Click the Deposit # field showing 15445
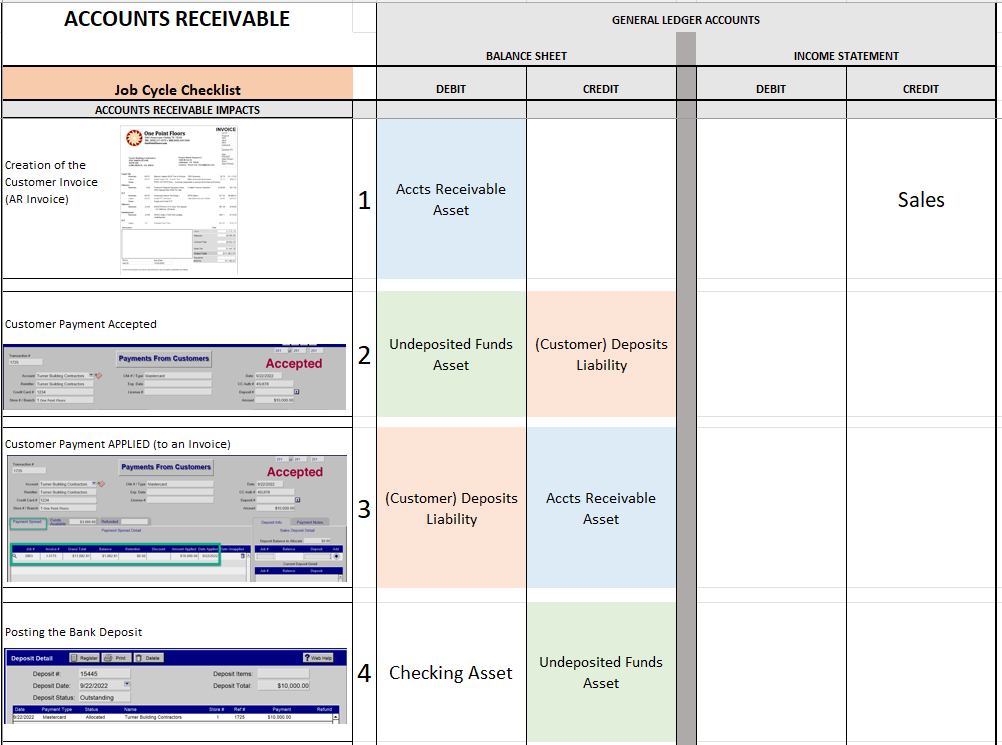Screen dimensions: 1002x745 coord(104,673)
